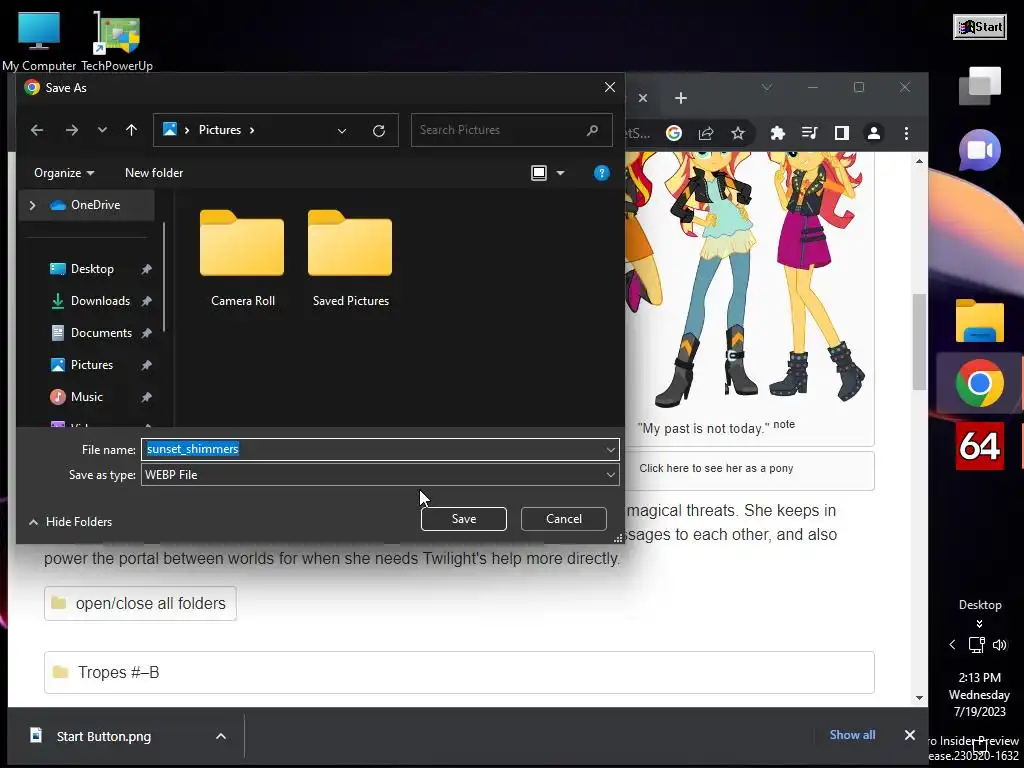Change view layout icon in dialog
Screen dimensions: 1024x768
pyautogui.click(x=539, y=173)
